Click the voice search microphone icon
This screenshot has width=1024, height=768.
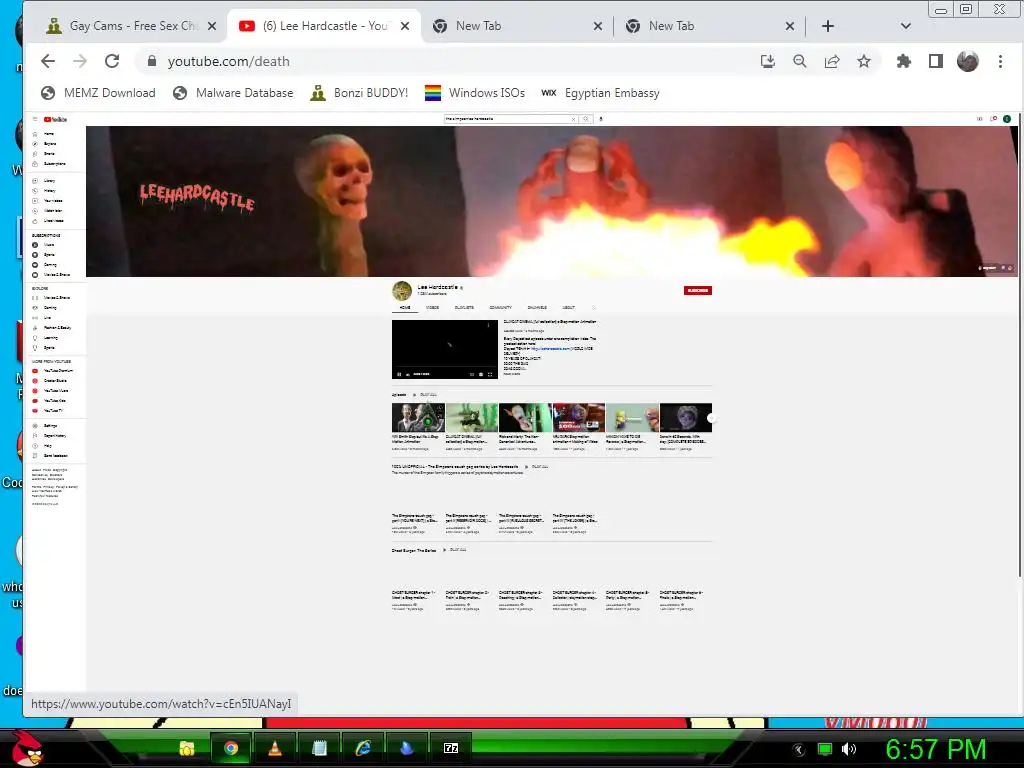[x=601, y=119]
